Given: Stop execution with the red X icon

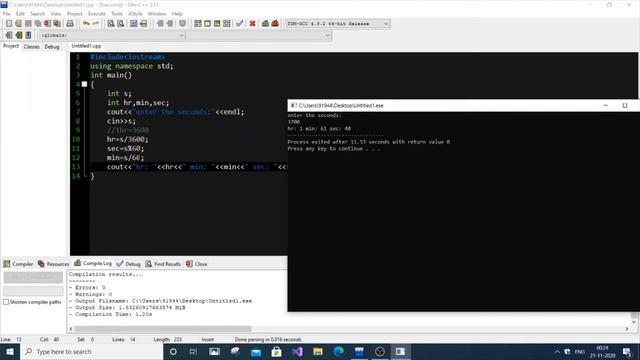Looking at the screenshot, I should pyautogui.click(x=253, y=24).
